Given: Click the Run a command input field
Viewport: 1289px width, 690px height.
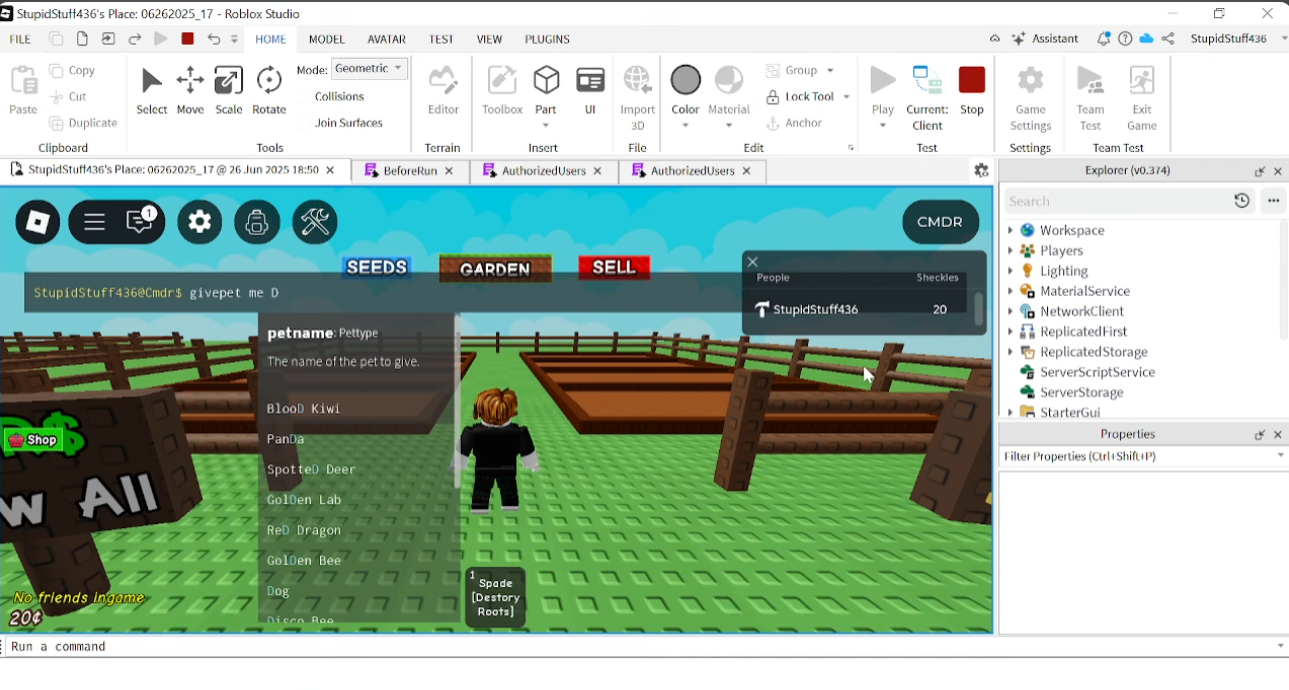Looking at the screenshot, I should coord(400,646).
